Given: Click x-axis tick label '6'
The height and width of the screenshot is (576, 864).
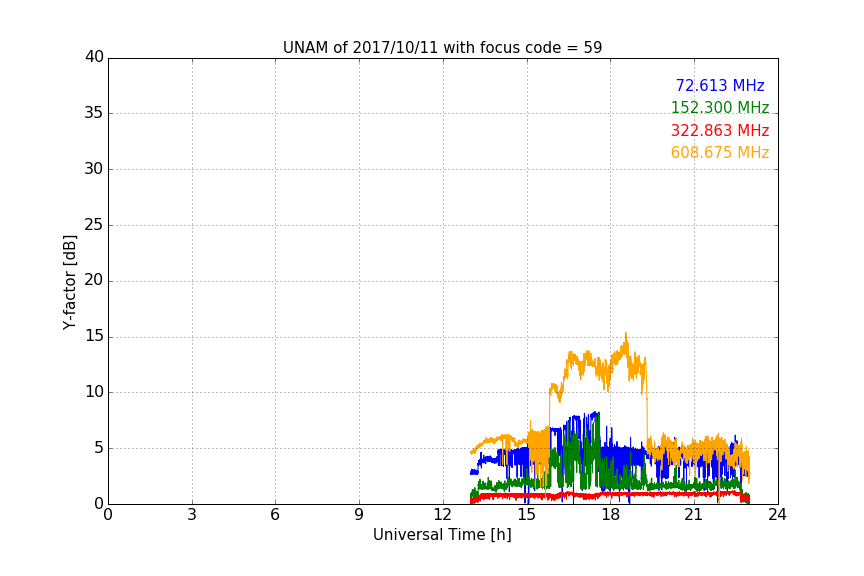Looking at the screenshot, I should pos(275,515).
